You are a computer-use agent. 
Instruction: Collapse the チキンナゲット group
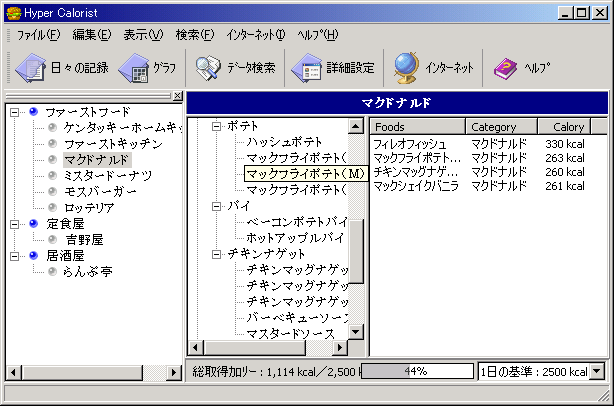click(216, 254)
